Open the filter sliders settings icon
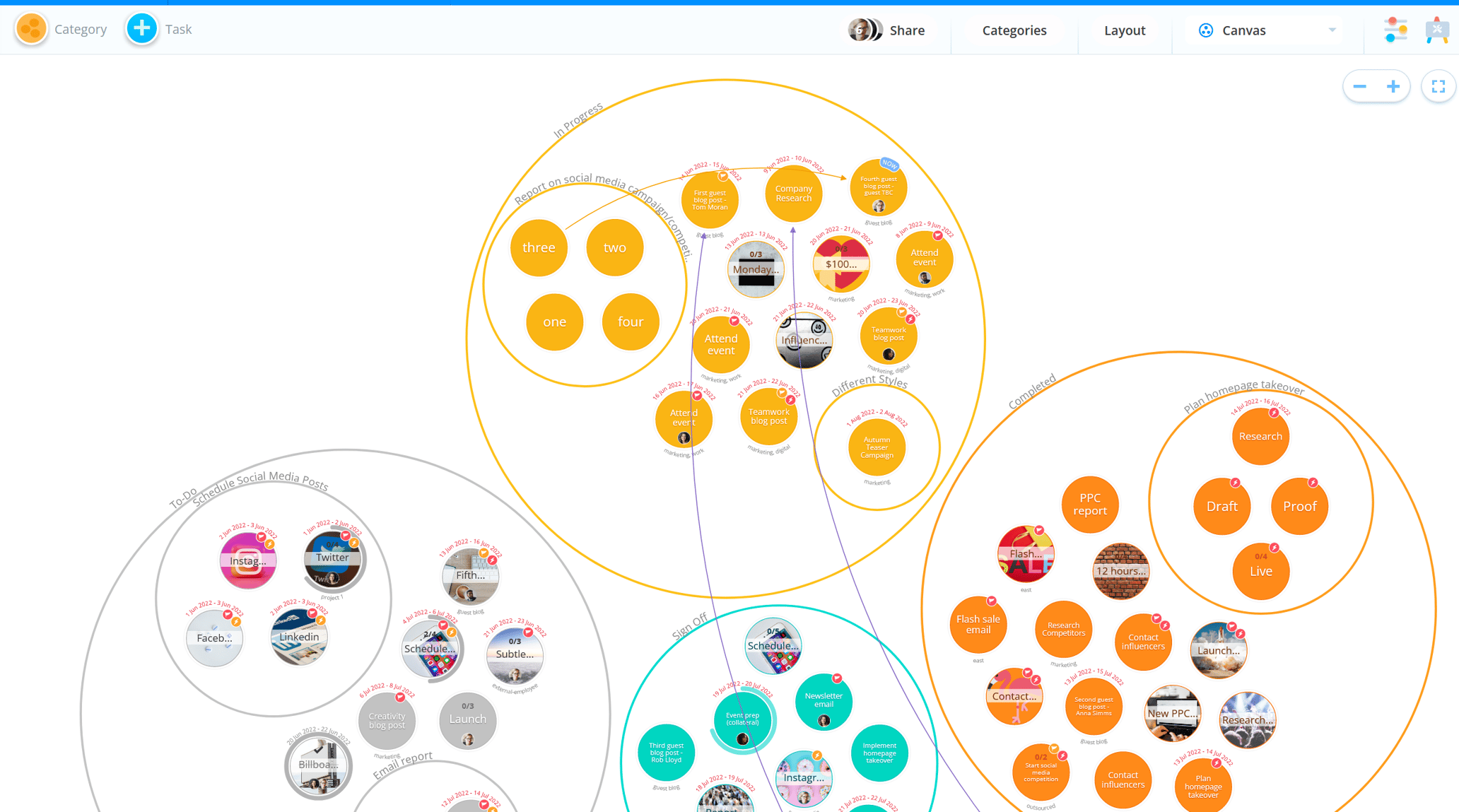The image size is (1459, 812). [x=1395, y=30]
